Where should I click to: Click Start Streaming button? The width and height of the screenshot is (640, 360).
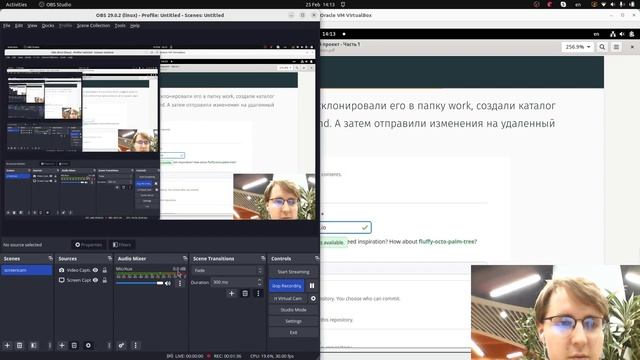[x=293, y=272]
